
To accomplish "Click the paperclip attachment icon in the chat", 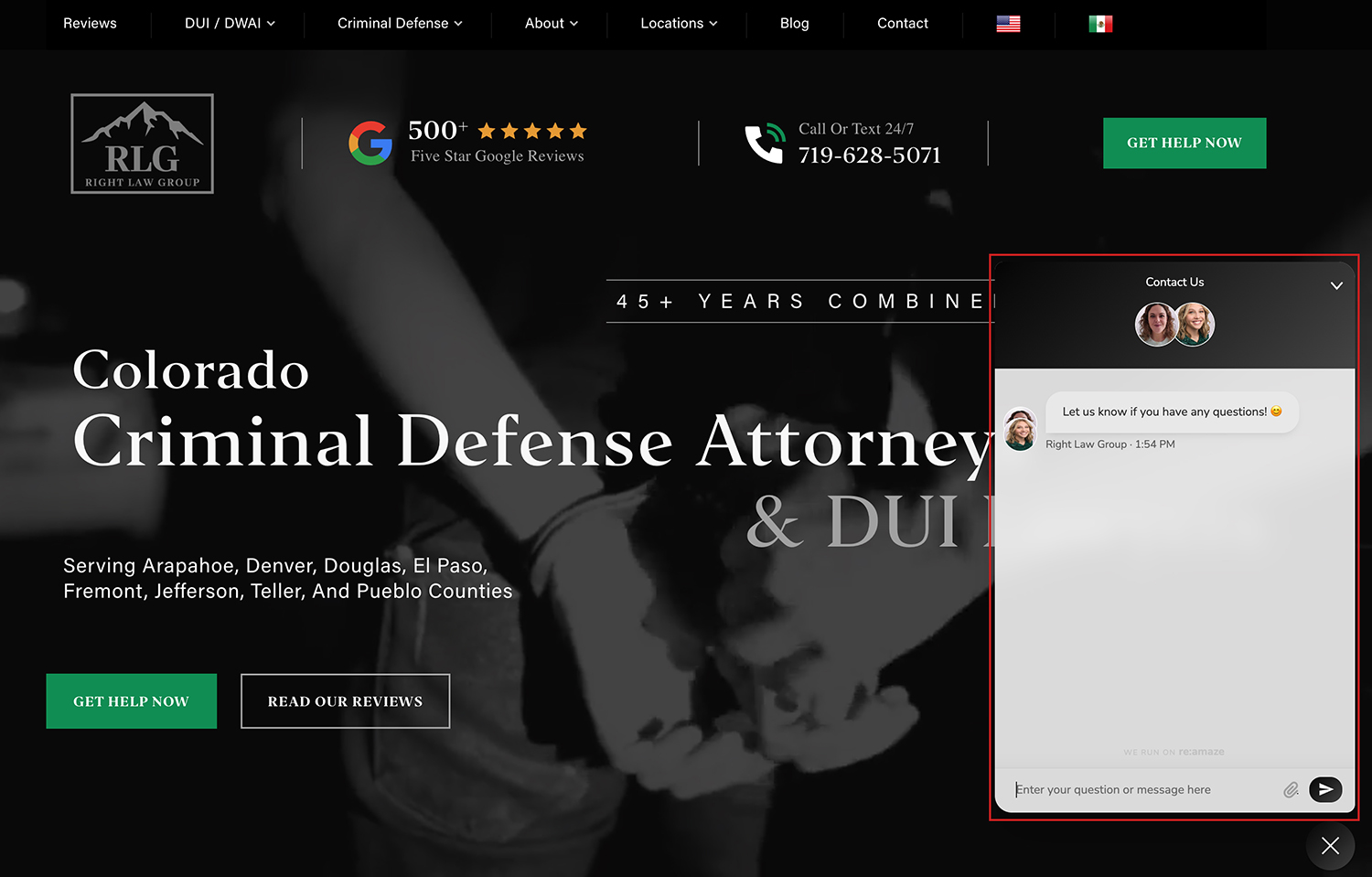I will (1292, 789).
